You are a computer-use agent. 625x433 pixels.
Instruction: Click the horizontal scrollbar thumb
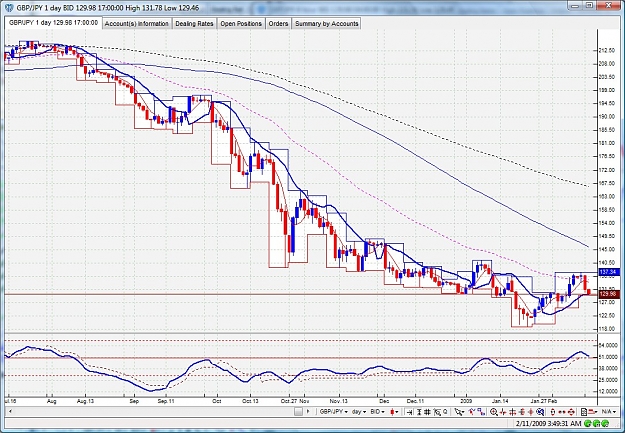click(298, 412)
